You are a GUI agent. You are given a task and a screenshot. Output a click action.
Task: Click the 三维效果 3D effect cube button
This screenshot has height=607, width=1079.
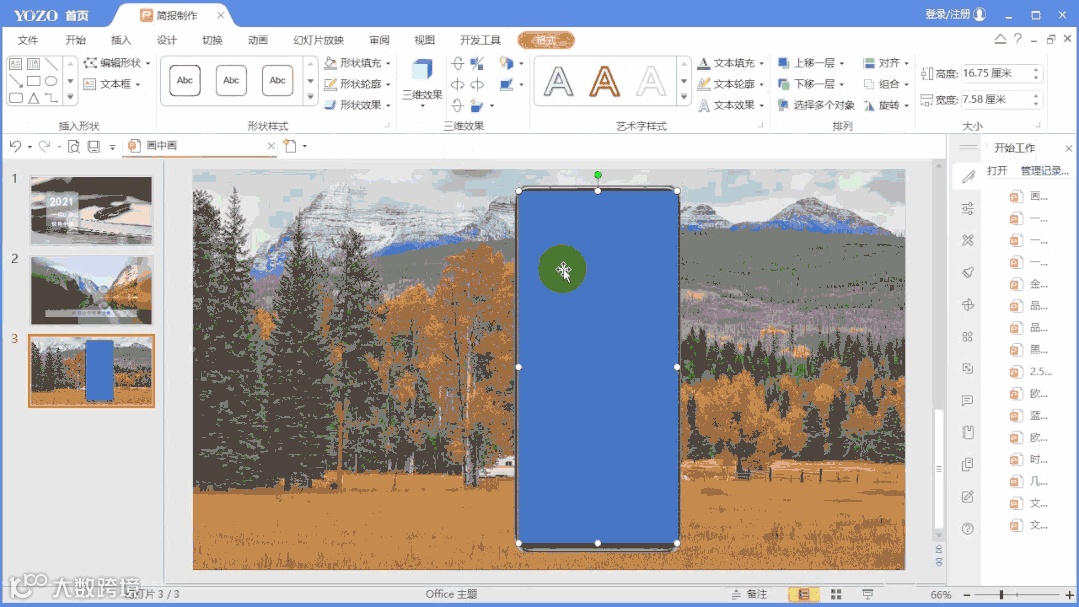tap(423, 81)
